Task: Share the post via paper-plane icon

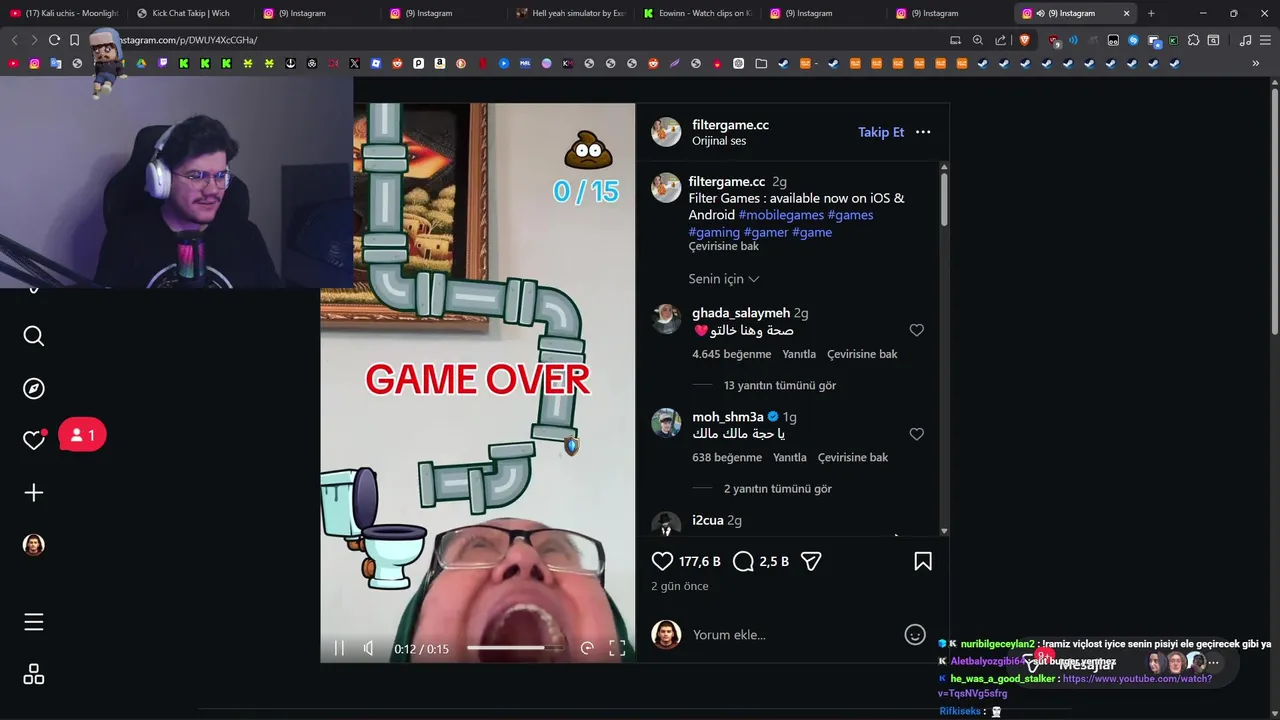Action: [811, 562]
